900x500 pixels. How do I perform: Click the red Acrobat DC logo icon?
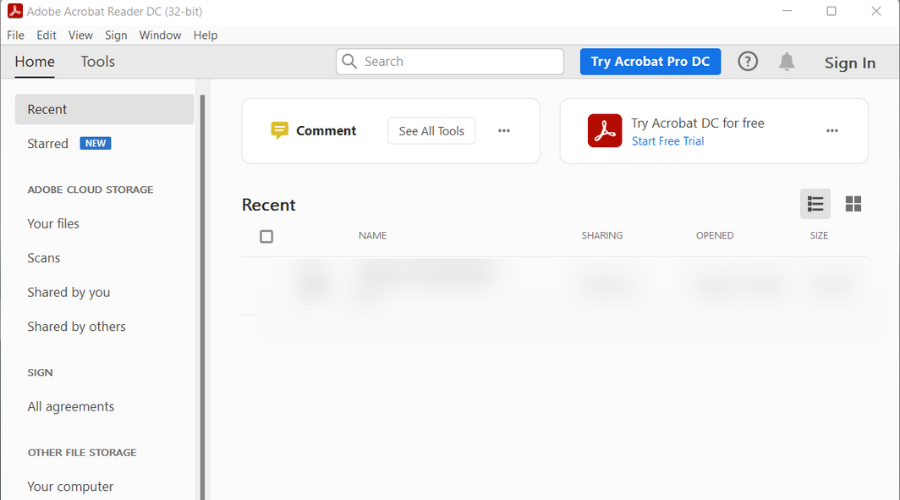604,131
